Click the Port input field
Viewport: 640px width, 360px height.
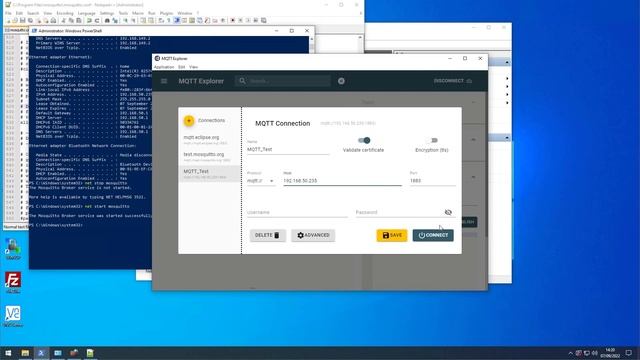tap(433, 180)
